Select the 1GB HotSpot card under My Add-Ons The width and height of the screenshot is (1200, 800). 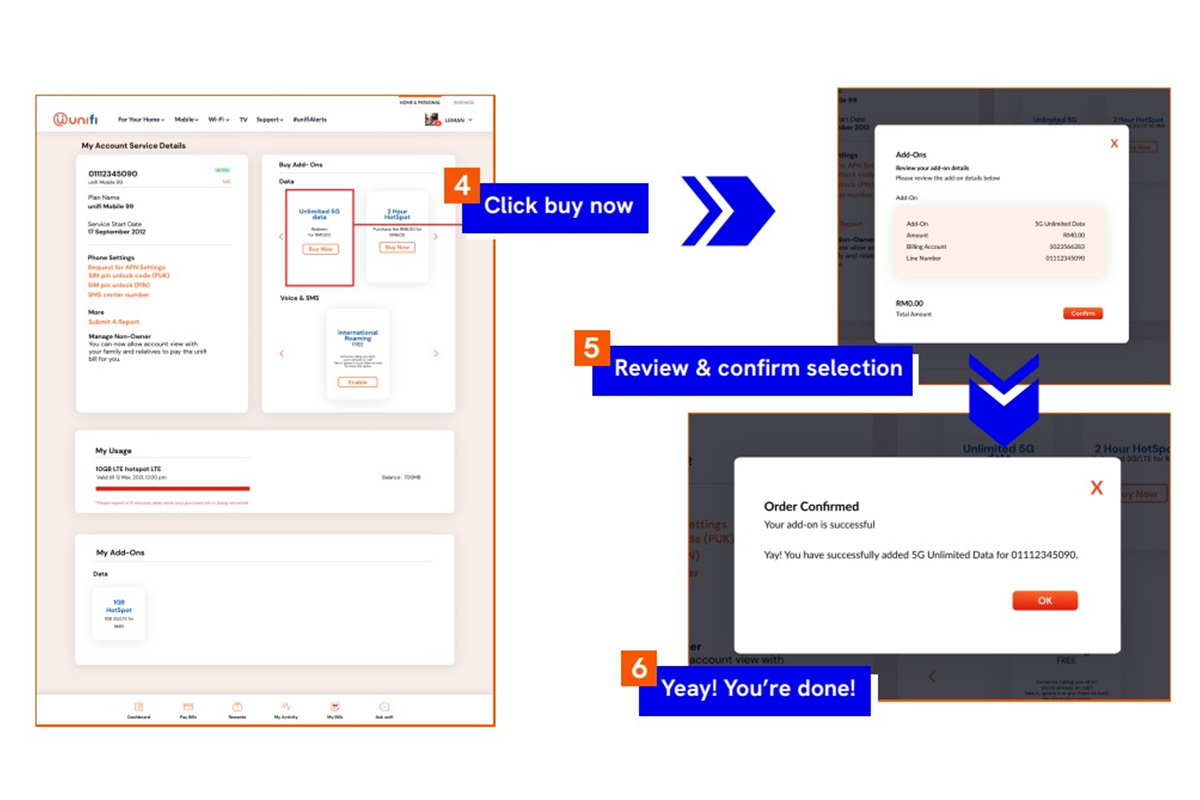[x=119, y=613]
